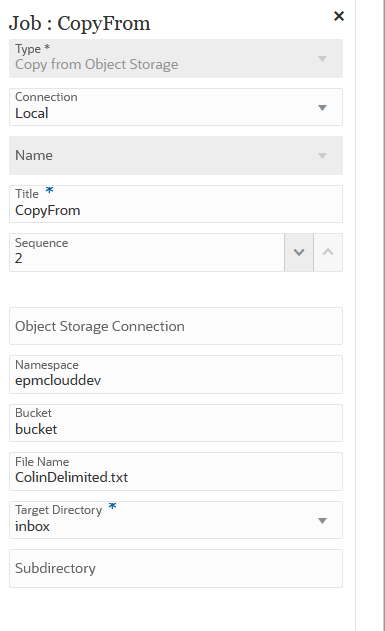The height and width of the screenshot is (631, 385).
Task: Increase Sequence with up chevron
Action: (x=328, y=252)
